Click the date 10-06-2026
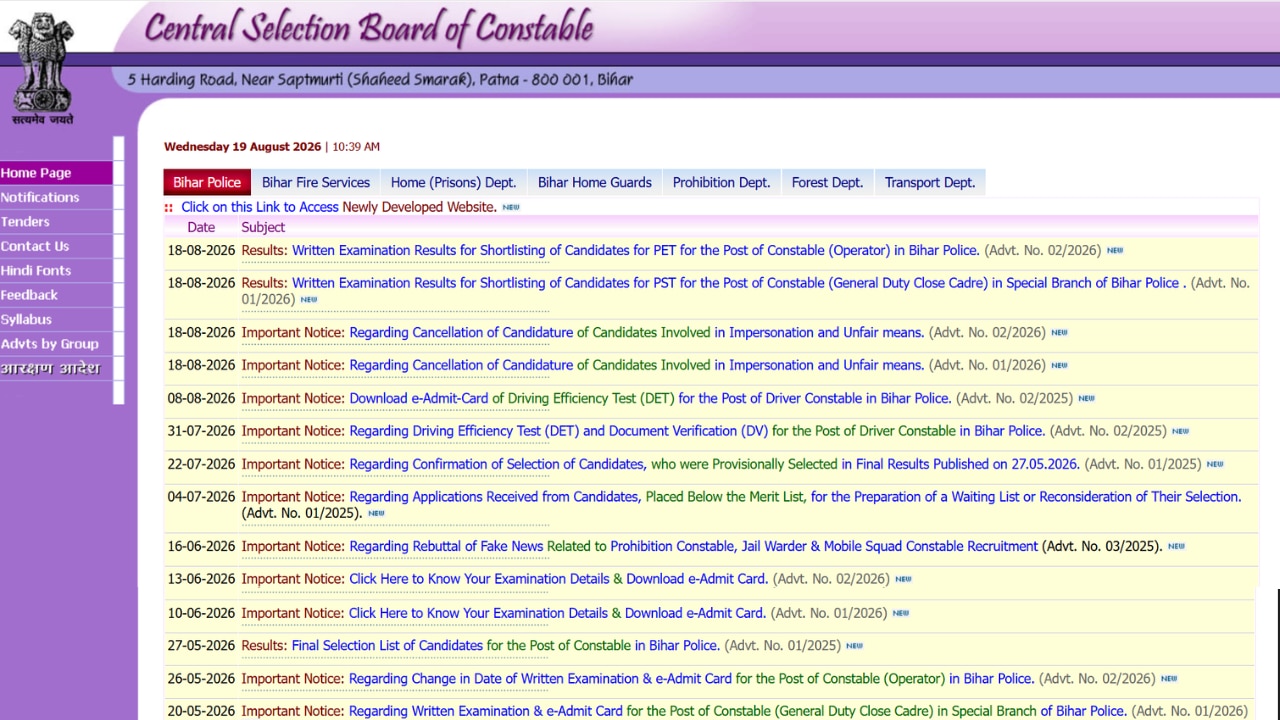 pos(201,613)
